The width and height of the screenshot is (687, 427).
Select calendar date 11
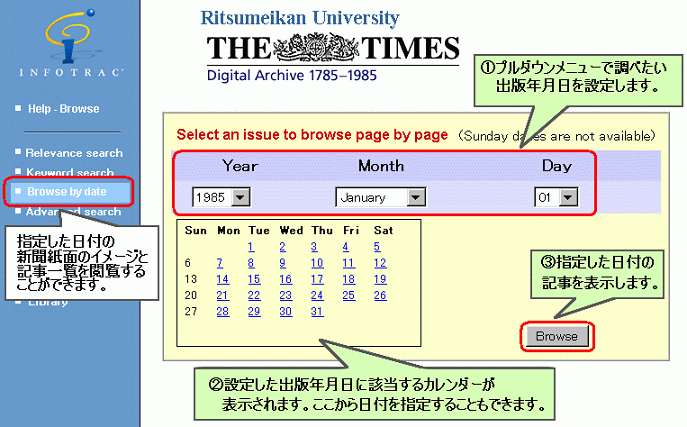point(349,263)
